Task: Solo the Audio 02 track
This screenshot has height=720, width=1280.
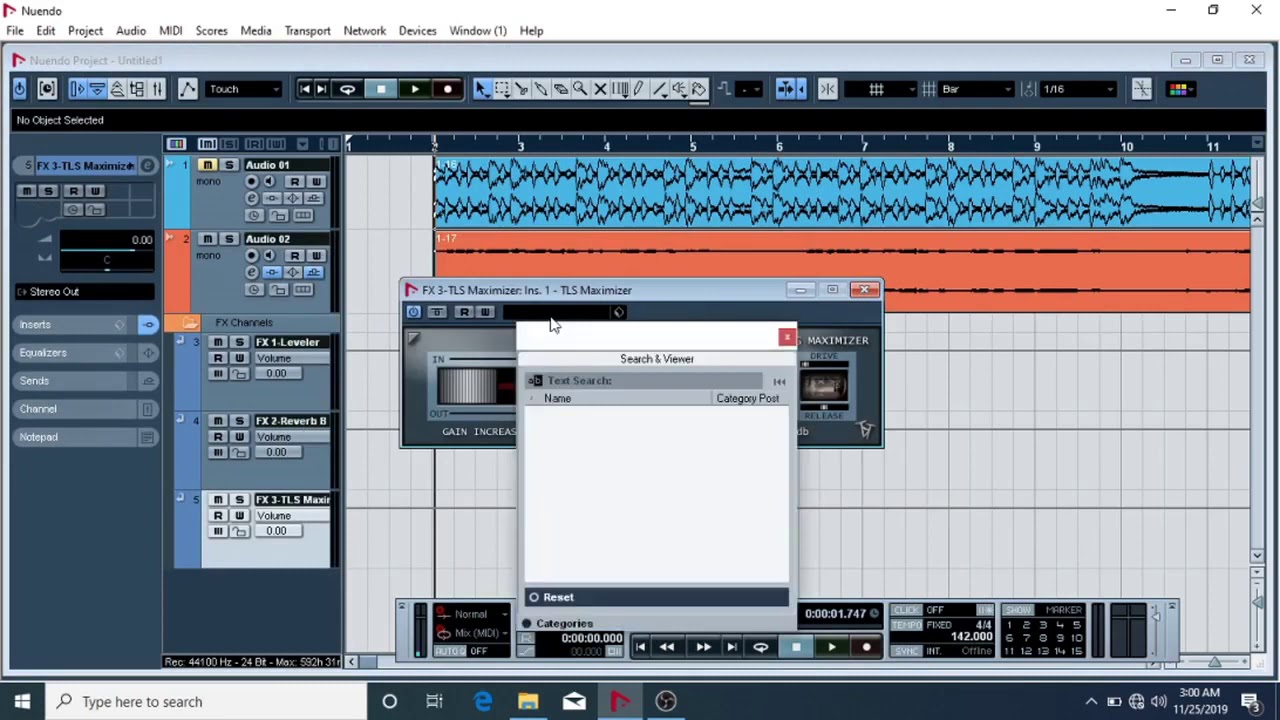Action: (229, 239)
